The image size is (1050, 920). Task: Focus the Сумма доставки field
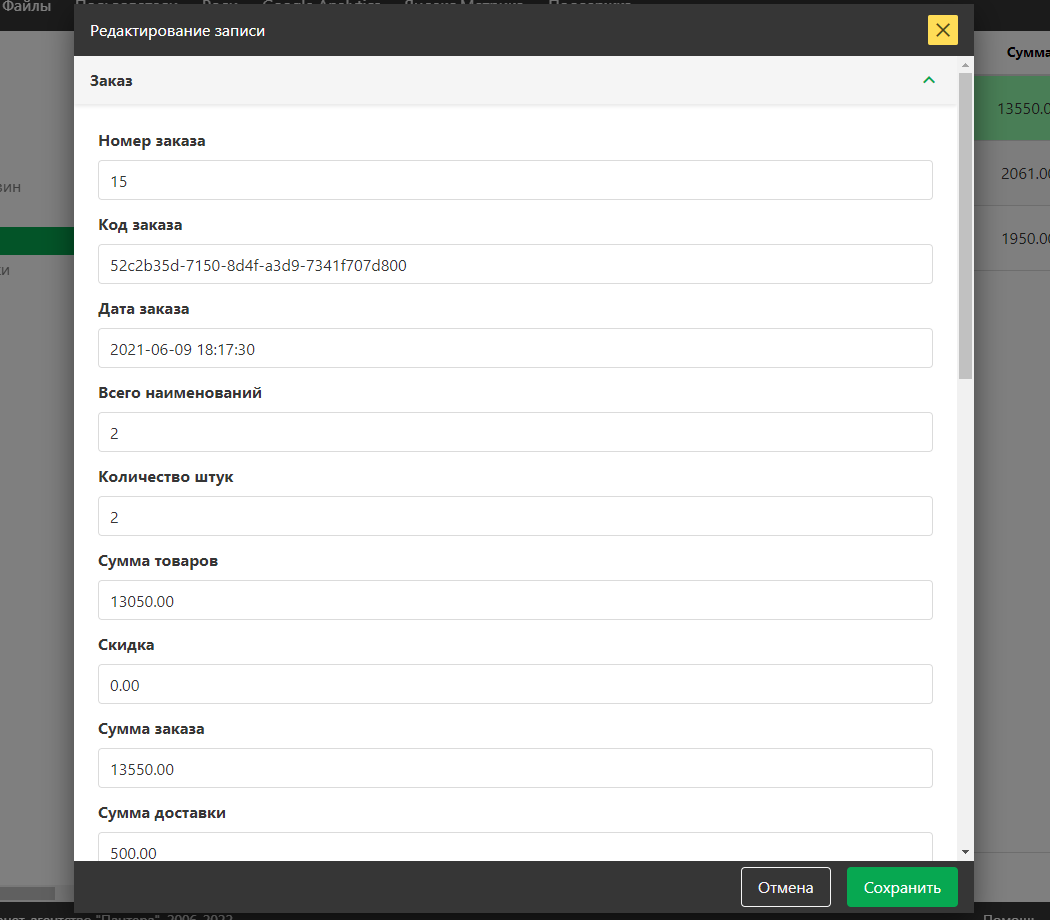(x=515, y=848)
